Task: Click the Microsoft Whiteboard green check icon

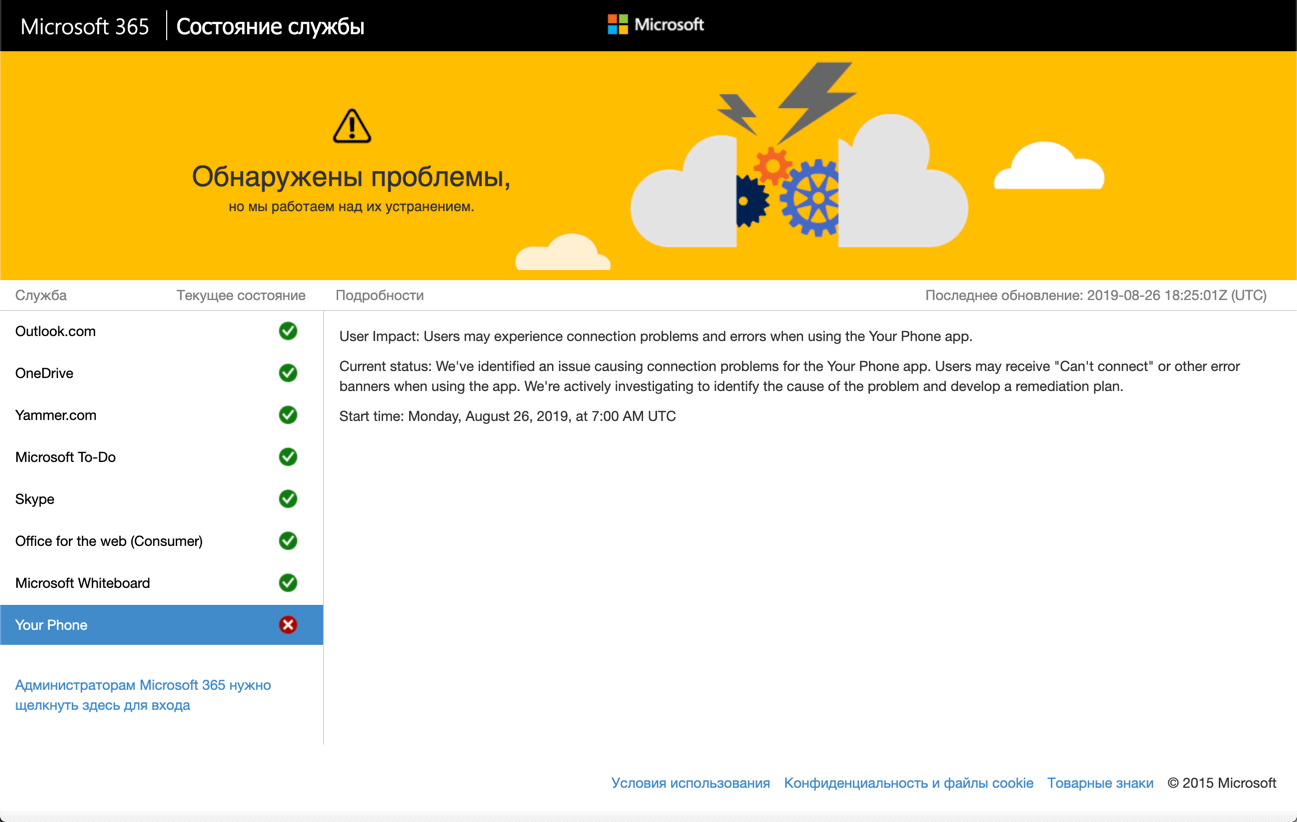Action: [287, 583]
